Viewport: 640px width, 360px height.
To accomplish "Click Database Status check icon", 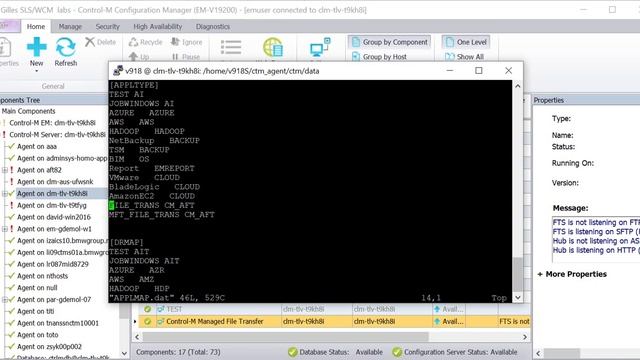I will point(293,352).
